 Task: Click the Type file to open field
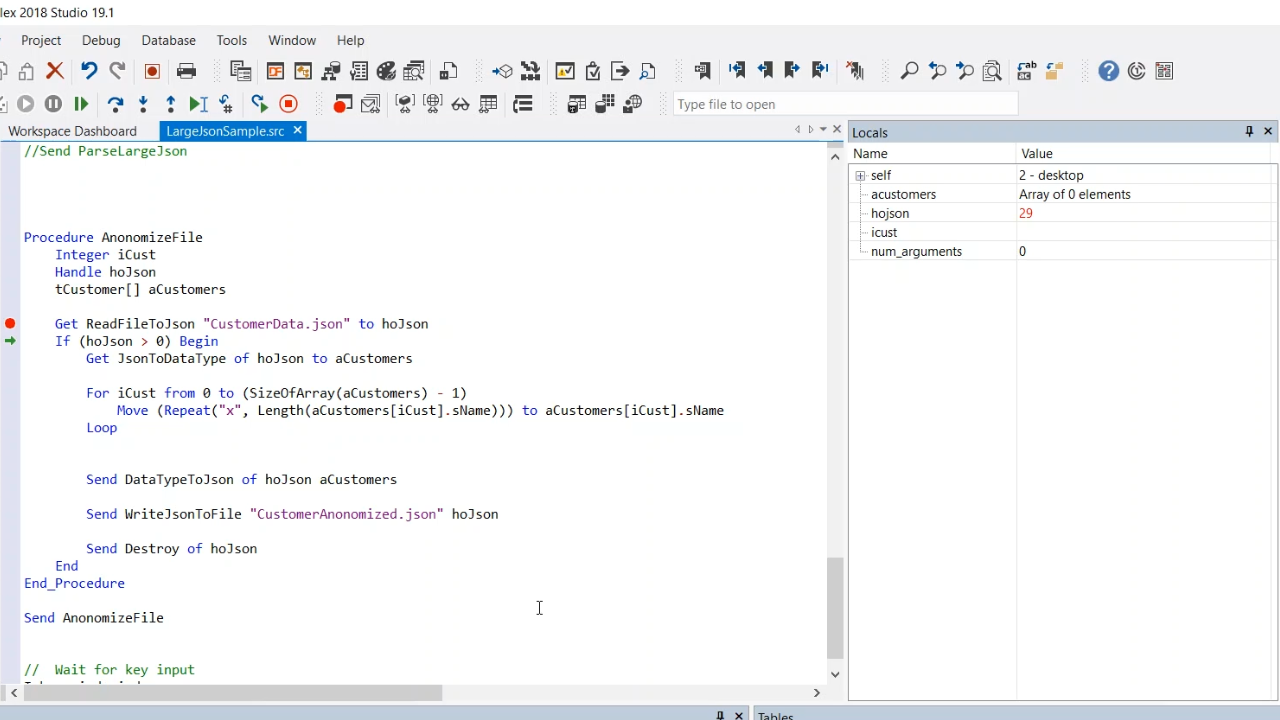(x=845, y=104)
